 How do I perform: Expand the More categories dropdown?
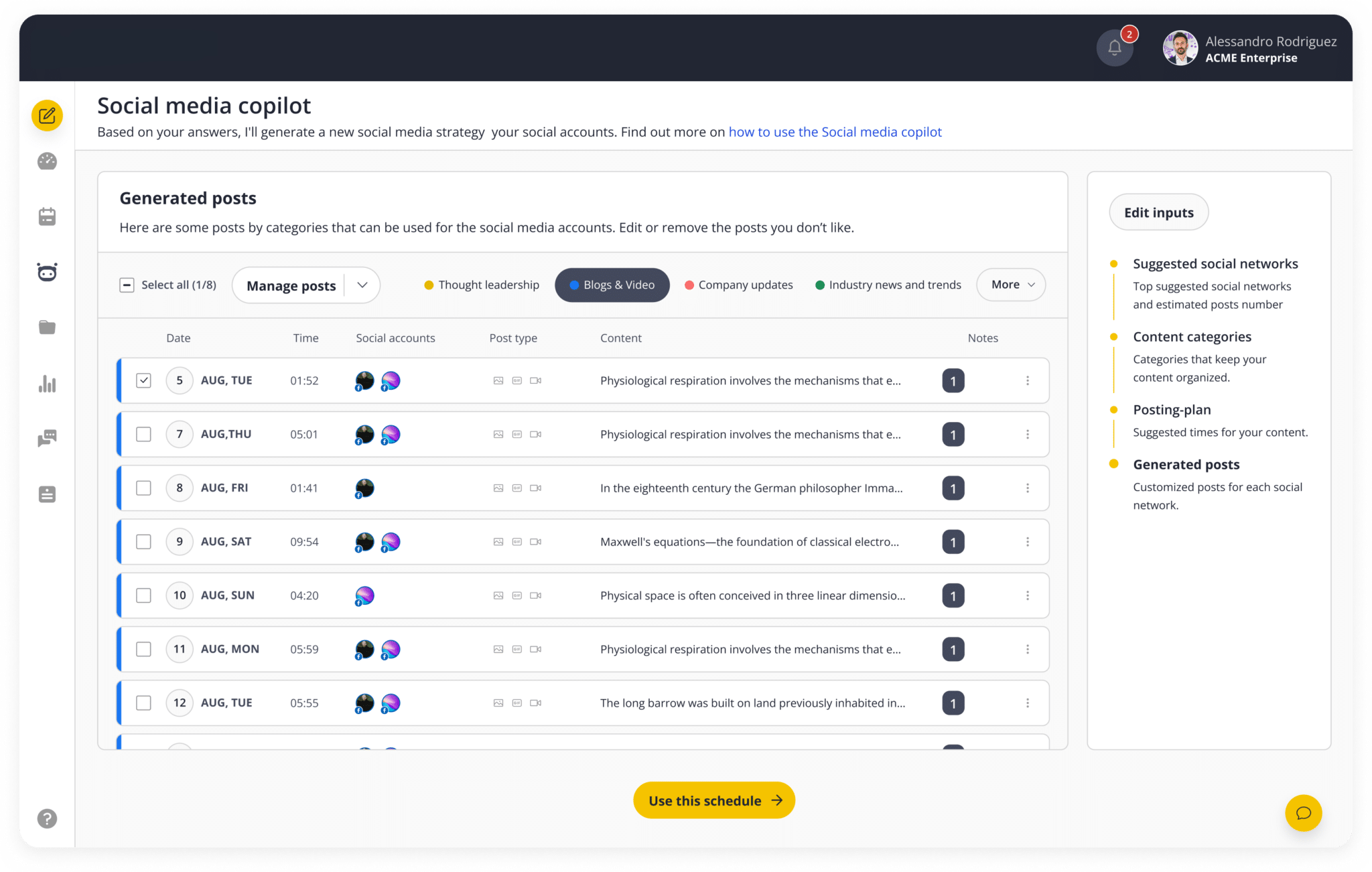click(x=1011, y=285)
